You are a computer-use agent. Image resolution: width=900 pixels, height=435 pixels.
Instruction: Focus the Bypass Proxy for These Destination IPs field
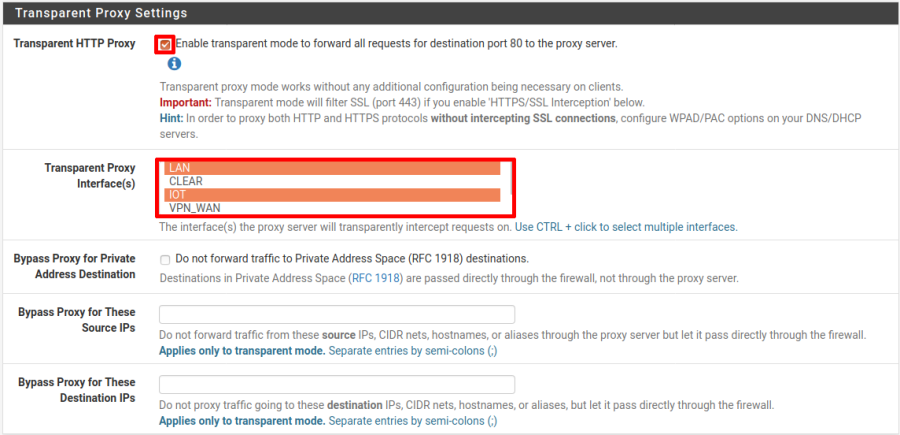pyautogui.click(x=337, y=385)
